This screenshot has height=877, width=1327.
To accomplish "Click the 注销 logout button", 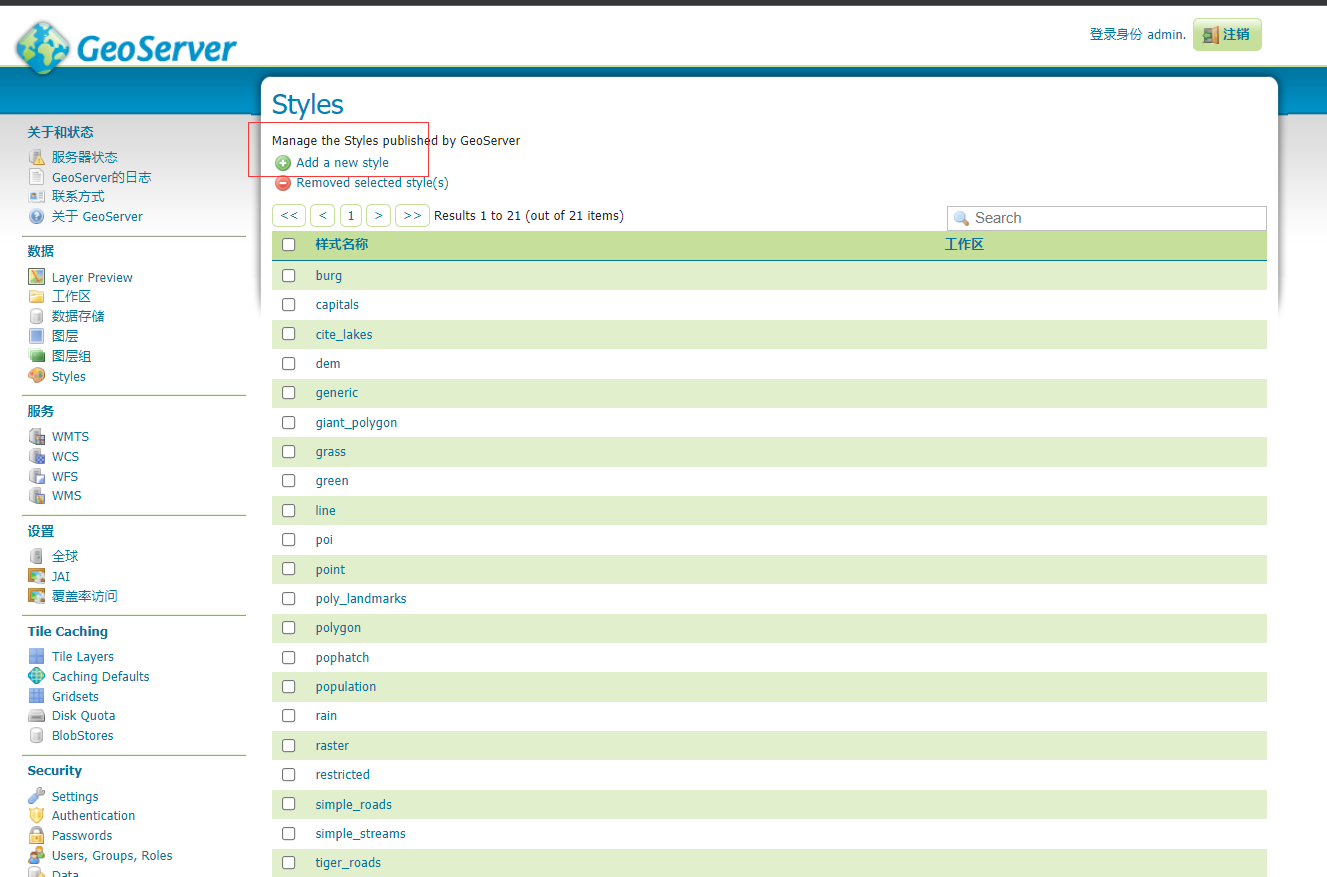I will tap(1227, 34).
